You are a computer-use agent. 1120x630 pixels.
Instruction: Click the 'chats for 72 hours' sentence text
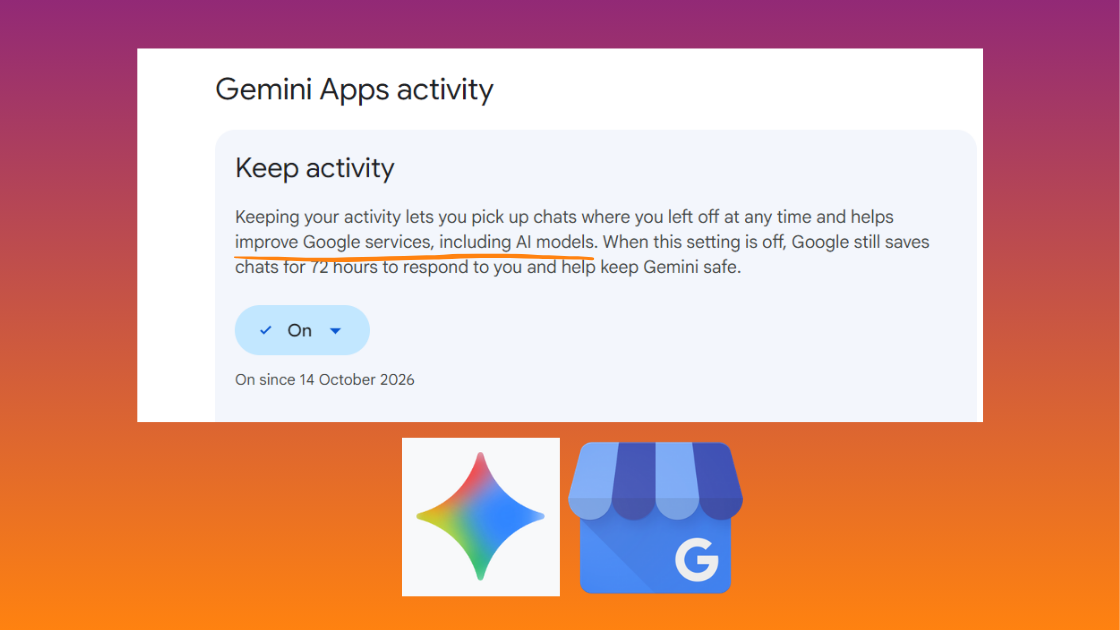coord(488,267)
